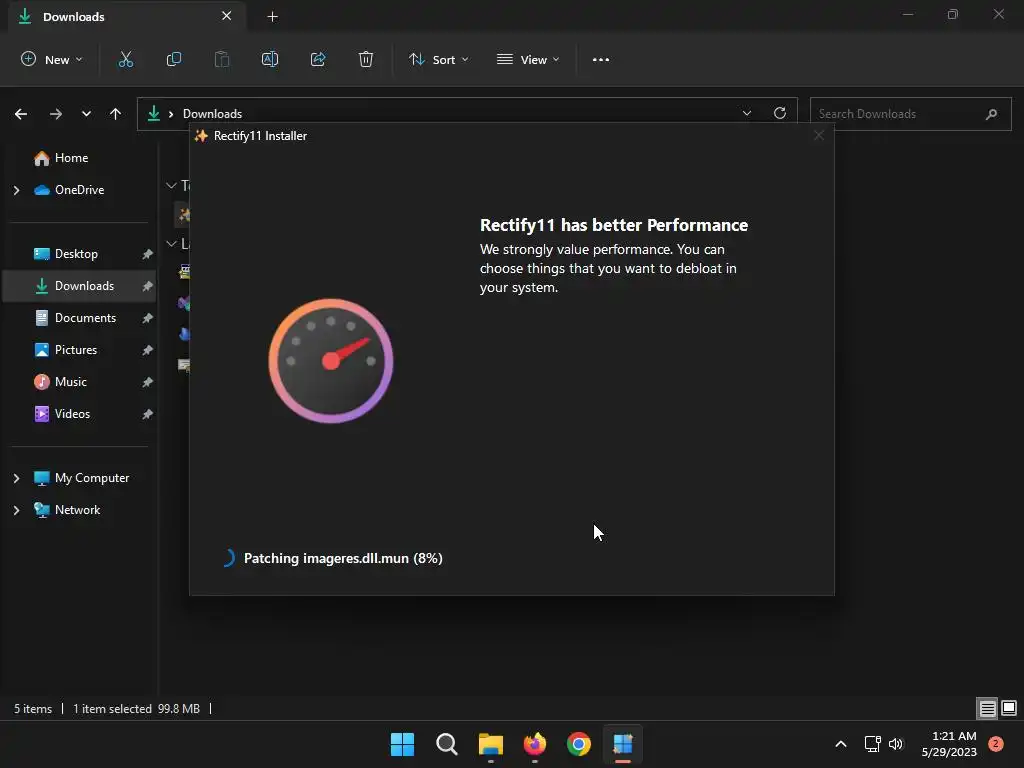This screenshot has width=1024, height=768.
Task: Open the View dropdown menu
Action: pos(528,59)
